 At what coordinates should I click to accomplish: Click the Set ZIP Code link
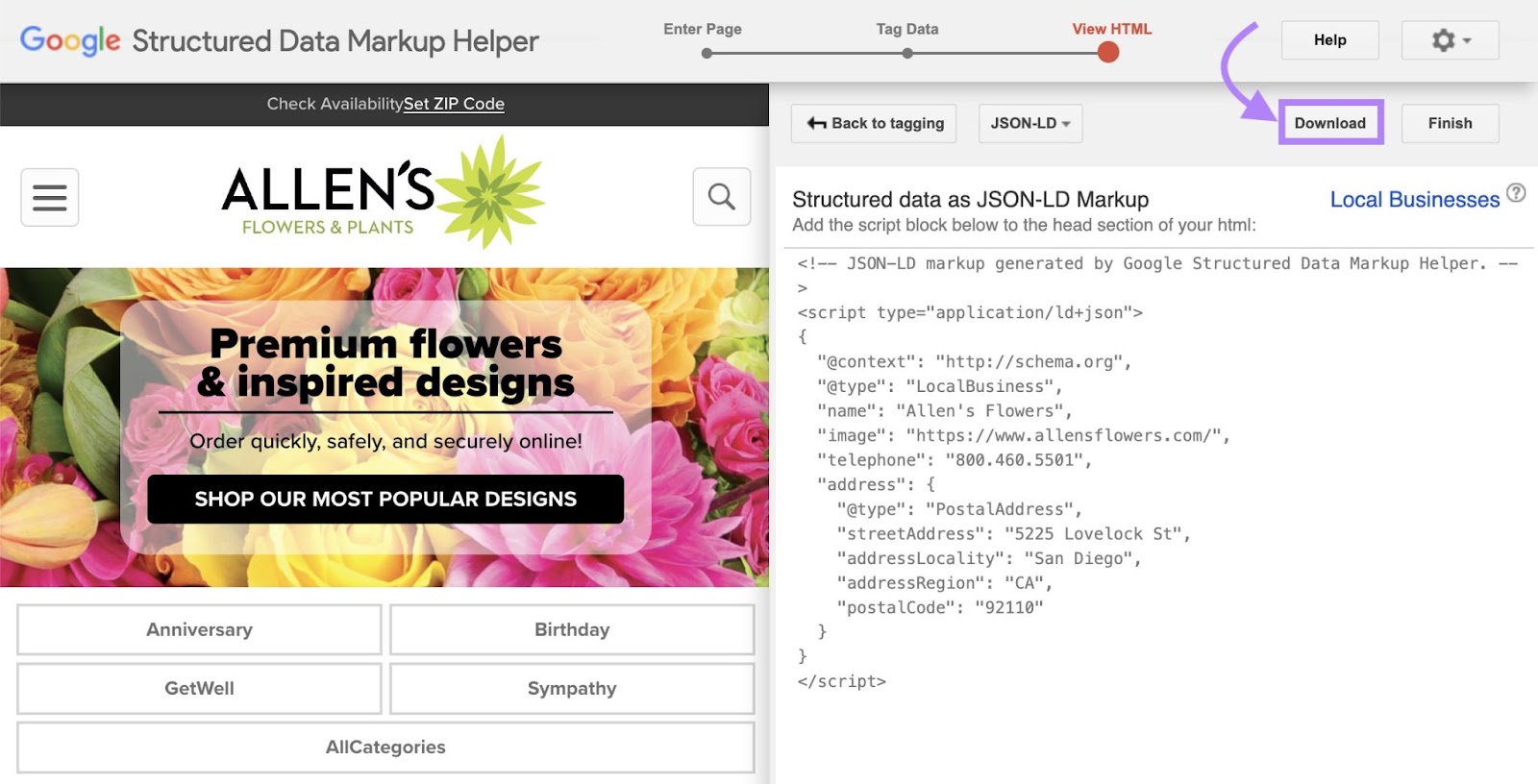pos(454,104)
